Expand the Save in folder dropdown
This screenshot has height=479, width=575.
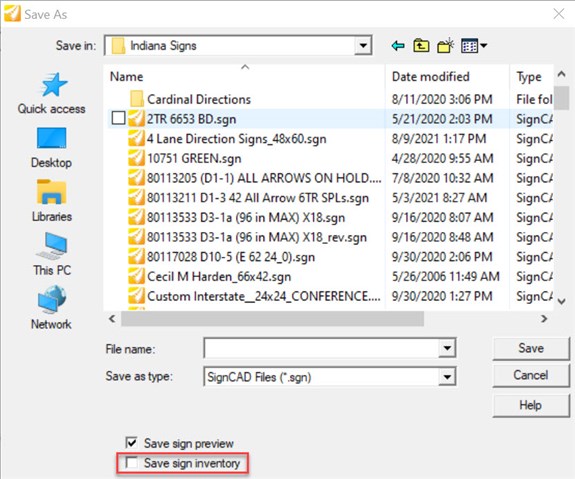(x=363, y=45)
